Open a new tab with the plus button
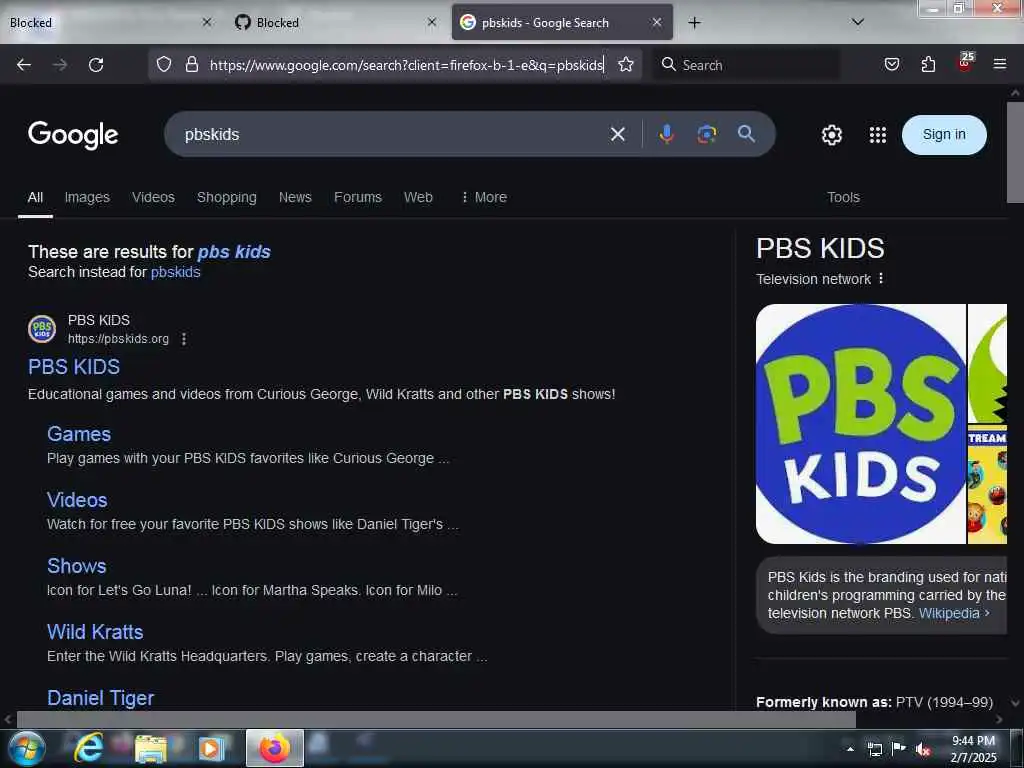Image resolution: width=1024 pixels, height=768 pixels. pyautogui.click(x=694, y=22)
